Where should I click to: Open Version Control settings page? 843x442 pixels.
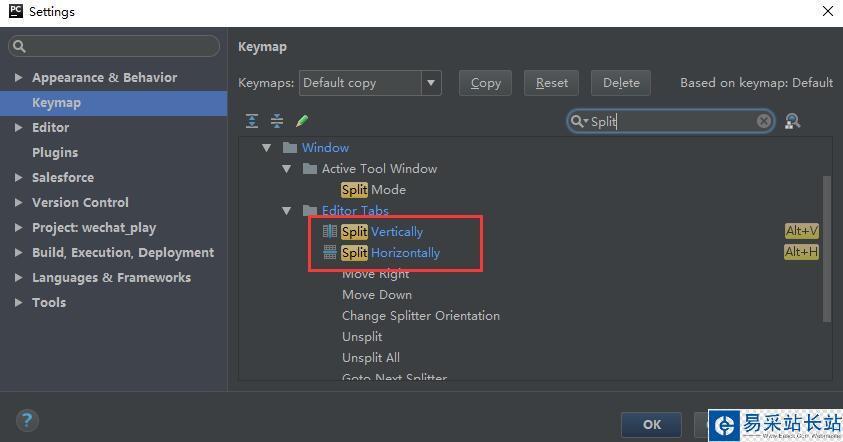[x=80, y=202]
